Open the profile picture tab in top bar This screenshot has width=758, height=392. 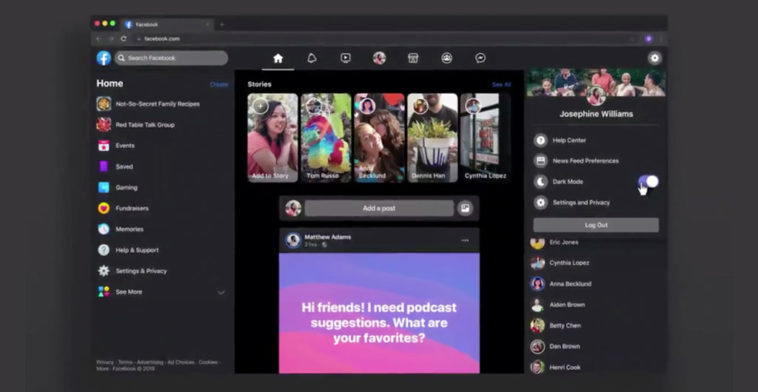pos(379,58)
